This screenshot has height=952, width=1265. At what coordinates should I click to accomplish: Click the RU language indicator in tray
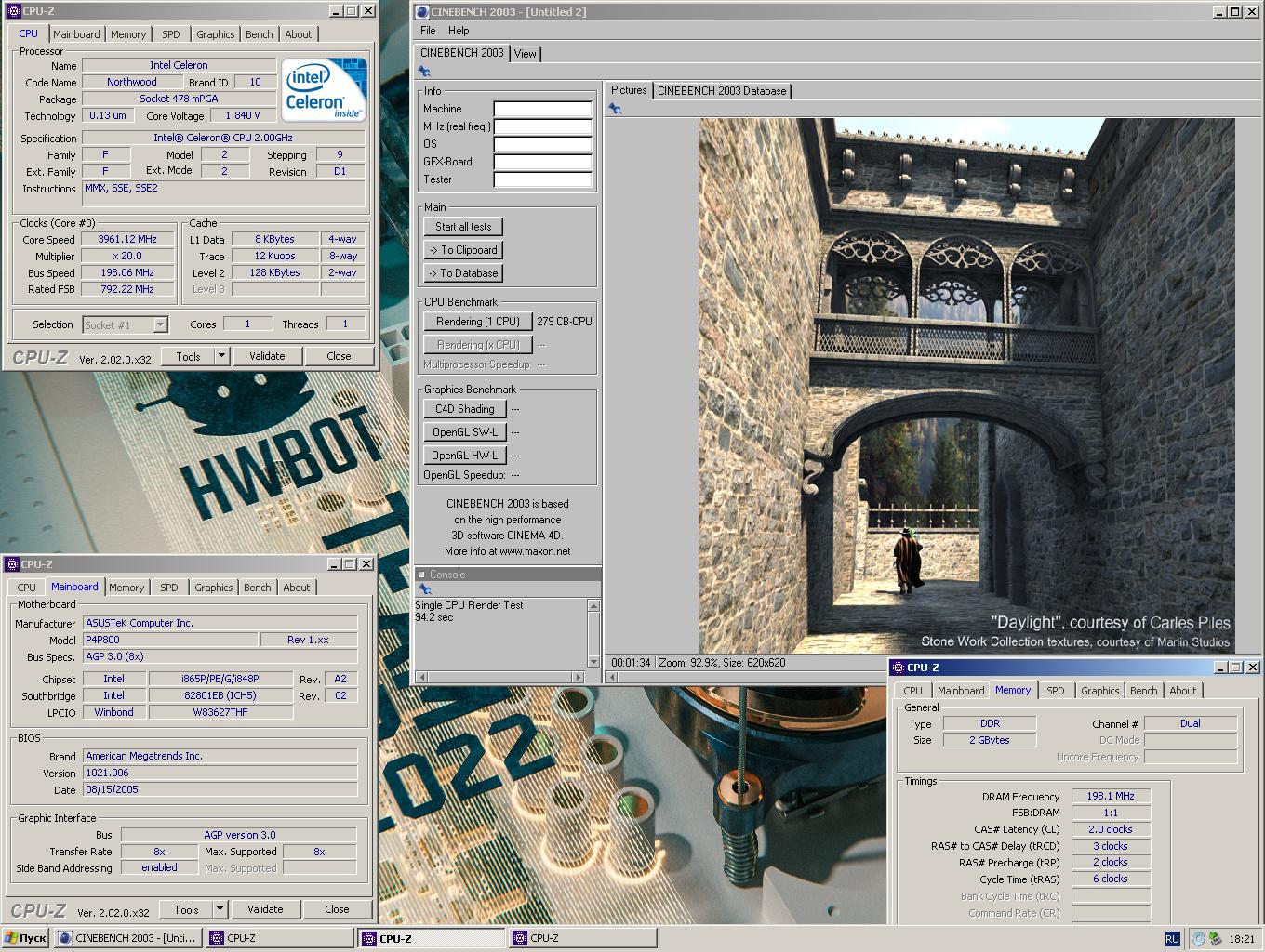1172,939
